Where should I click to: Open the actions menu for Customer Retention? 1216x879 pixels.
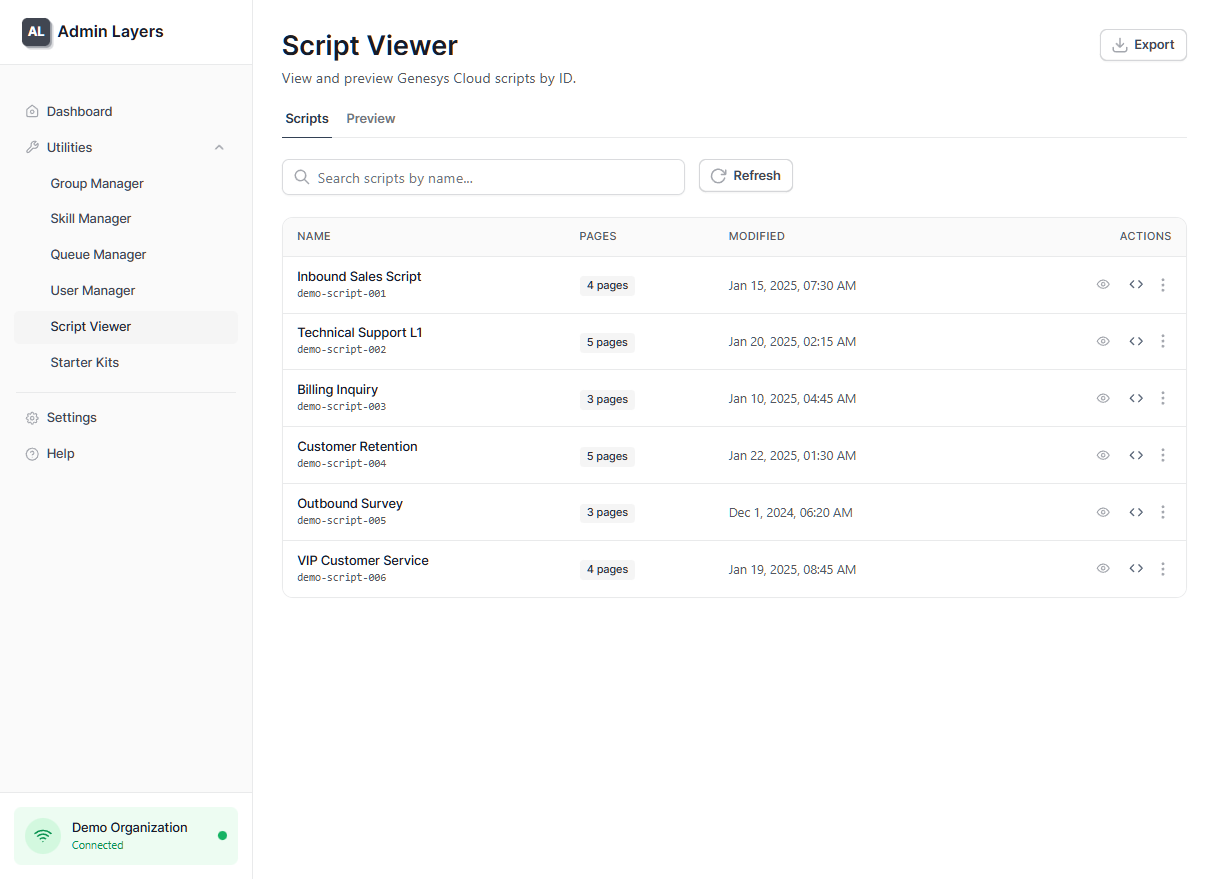(1163, 455)
